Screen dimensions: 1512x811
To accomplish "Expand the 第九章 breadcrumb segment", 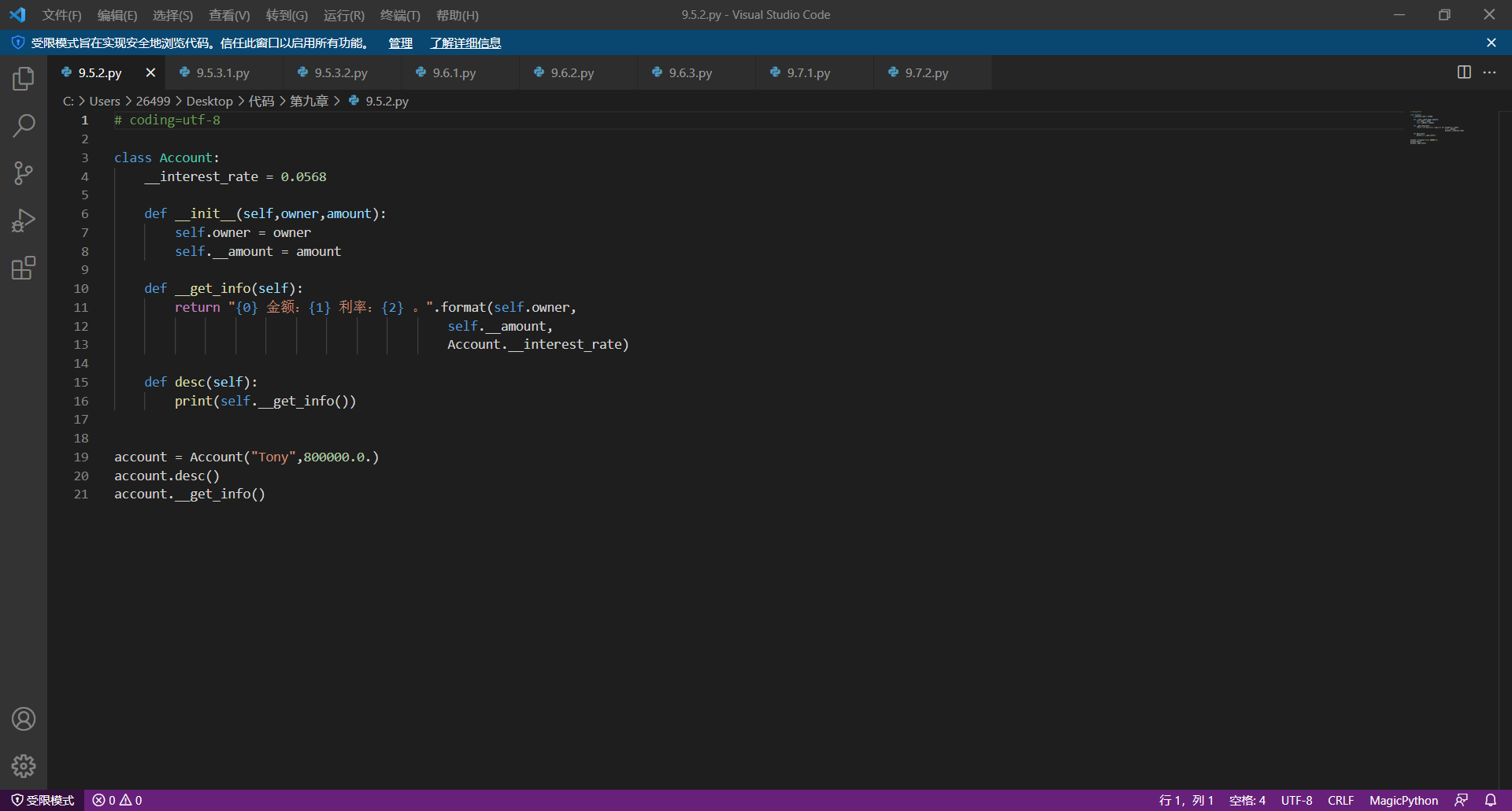I will point(309,101).
